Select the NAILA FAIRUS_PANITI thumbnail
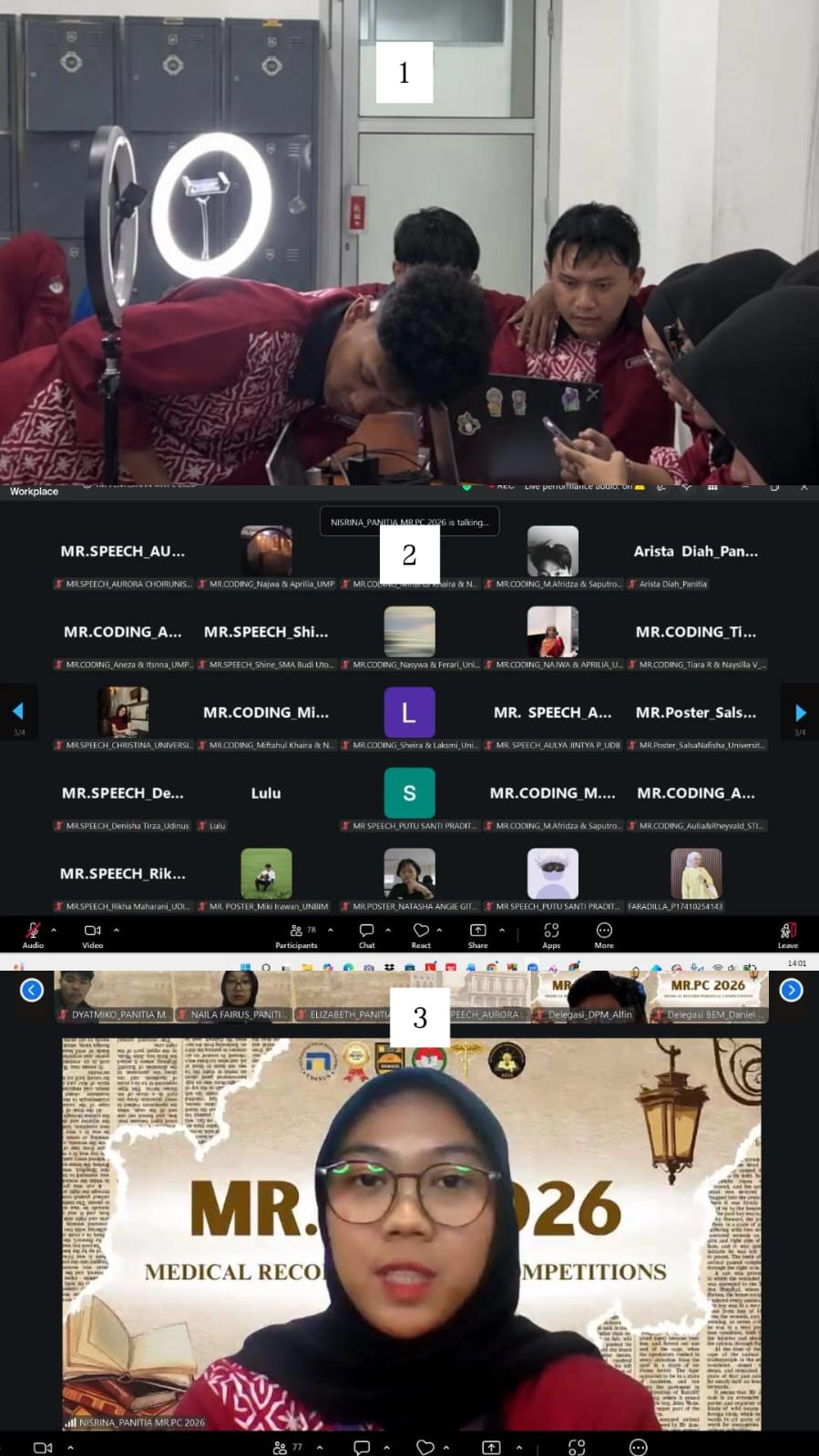 click(x=235, y=997)
